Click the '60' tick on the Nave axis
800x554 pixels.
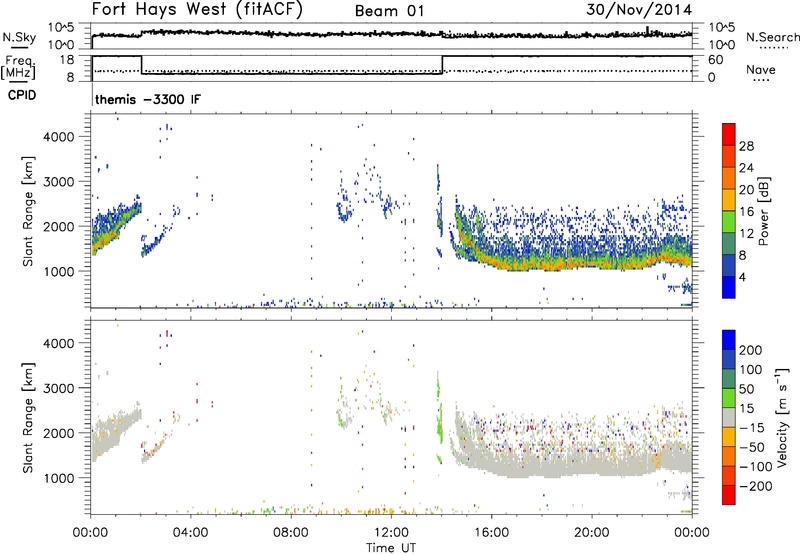pos(715,60)
